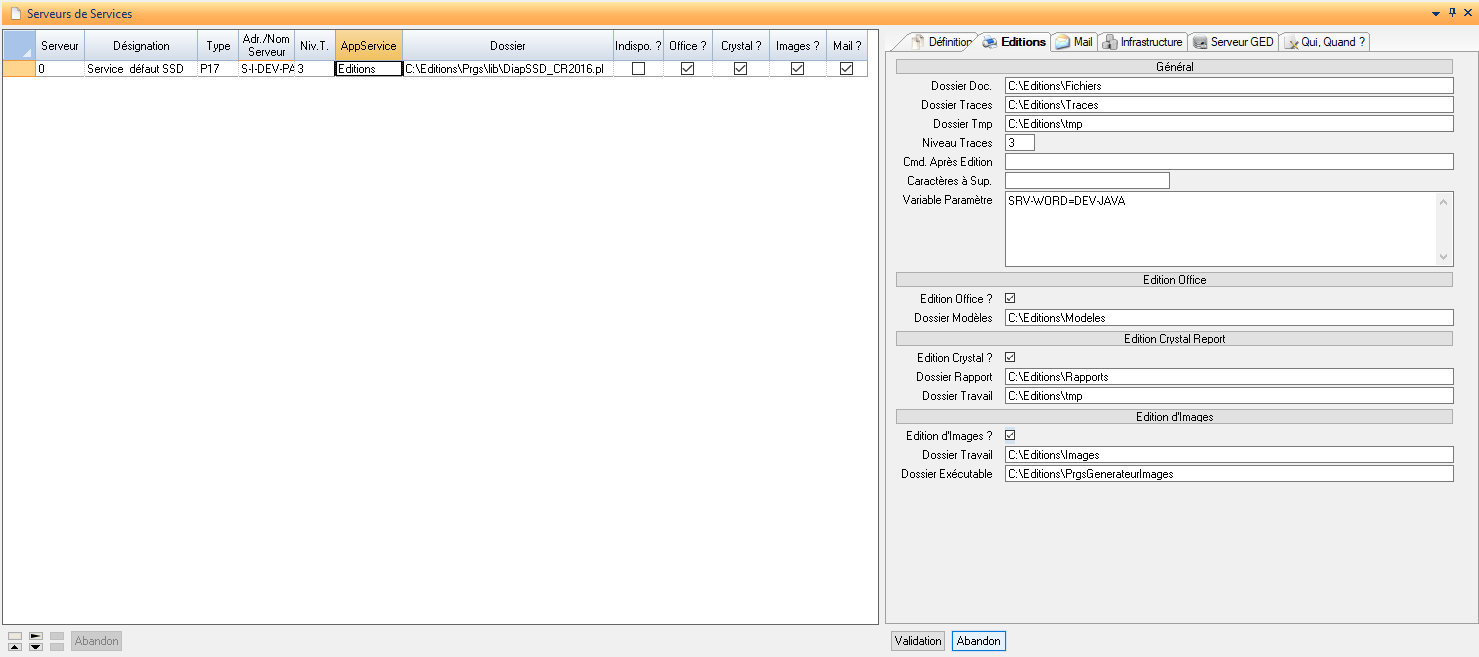Select the Qui, Quand ? tab

tap(1326, 42)
